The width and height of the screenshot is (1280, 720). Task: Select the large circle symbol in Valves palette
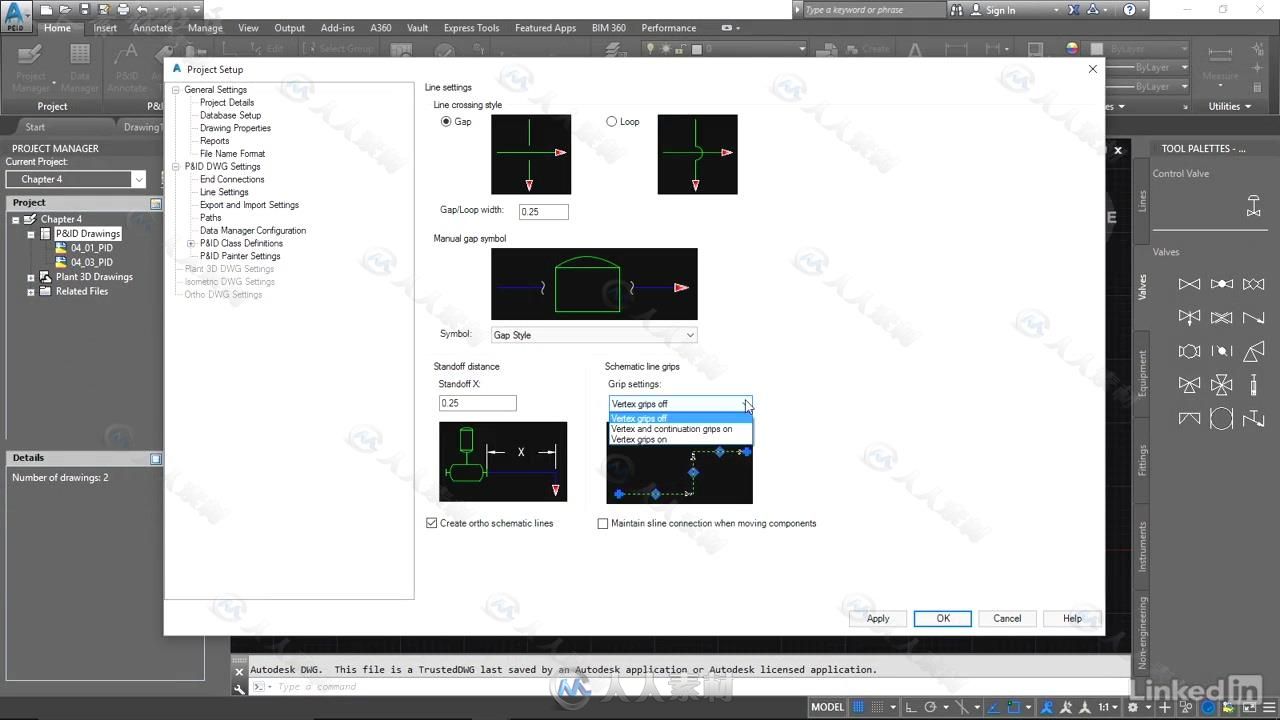1221,418
